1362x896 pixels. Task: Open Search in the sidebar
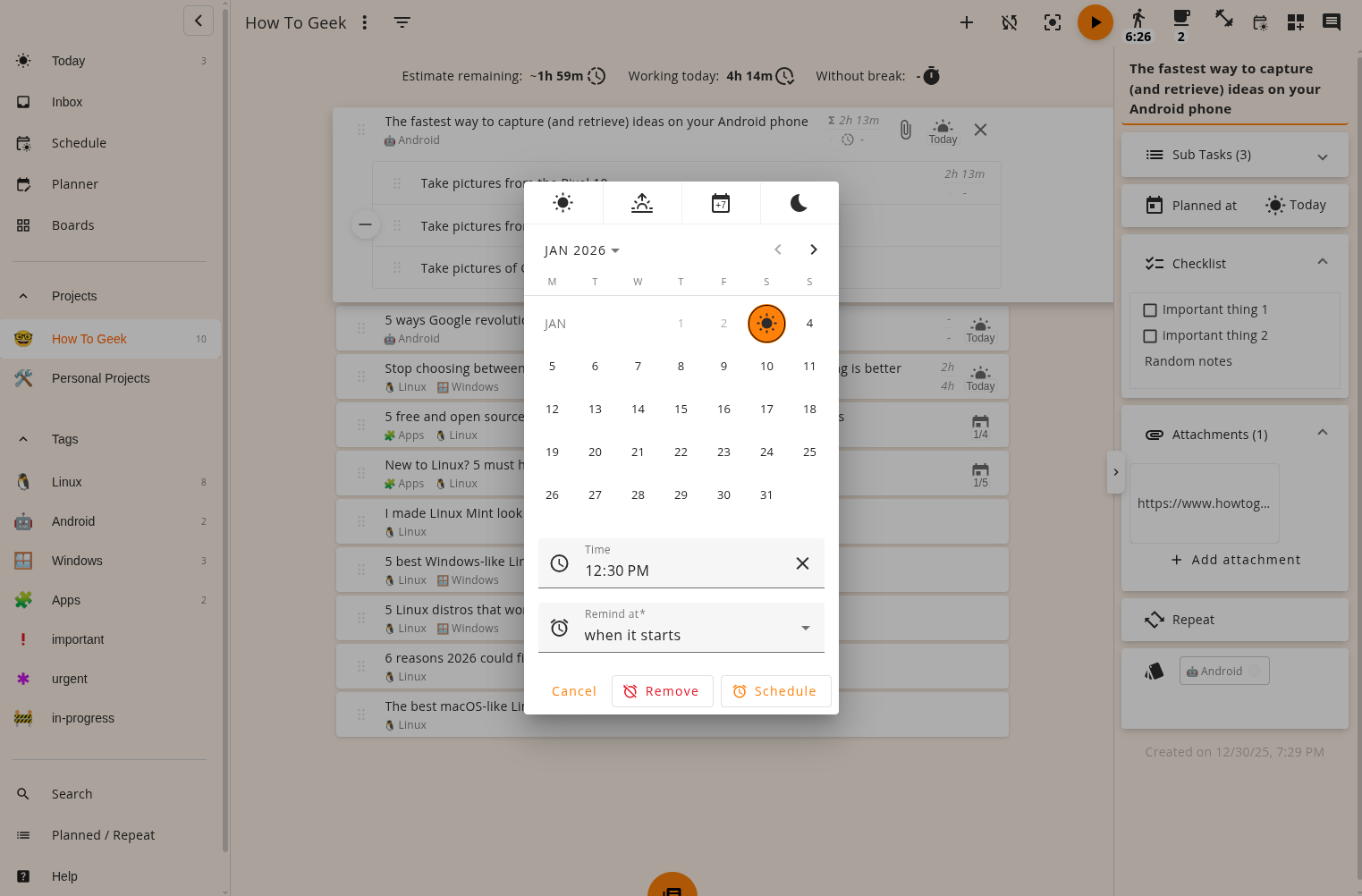pyautogui.click(x=111, y=794)
